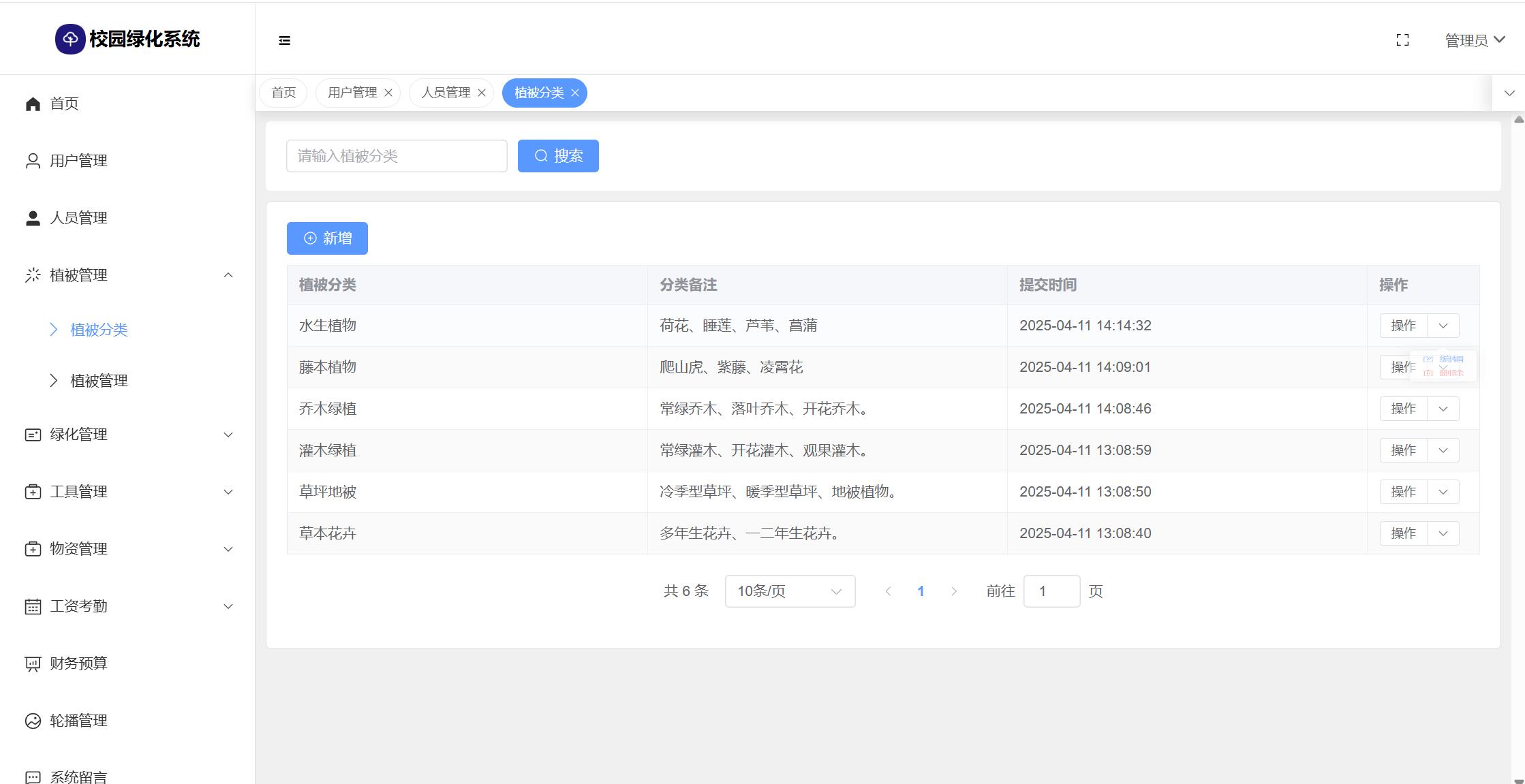1525x784 pixels.
Task: Close the 植被分类 tab
Action: [575, 93]
